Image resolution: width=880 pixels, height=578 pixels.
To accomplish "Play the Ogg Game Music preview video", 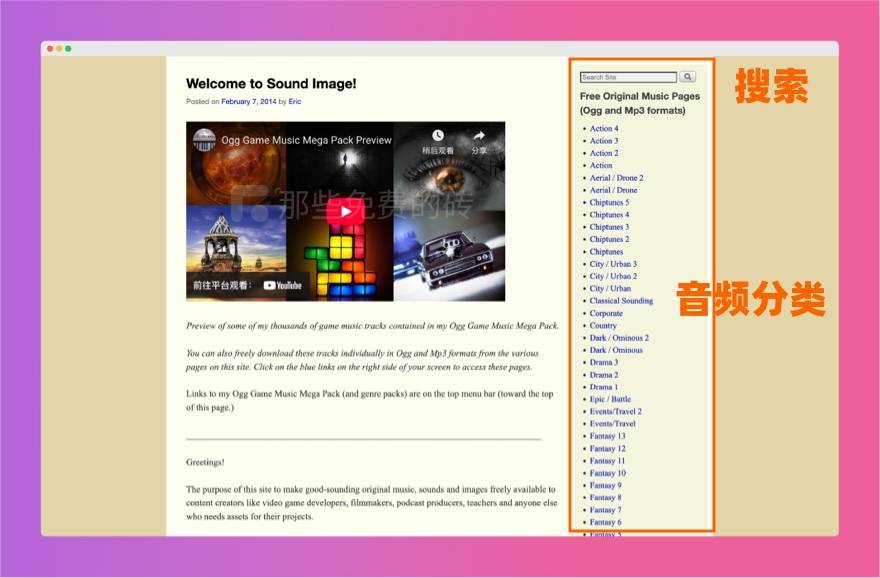I will (345, 211).
